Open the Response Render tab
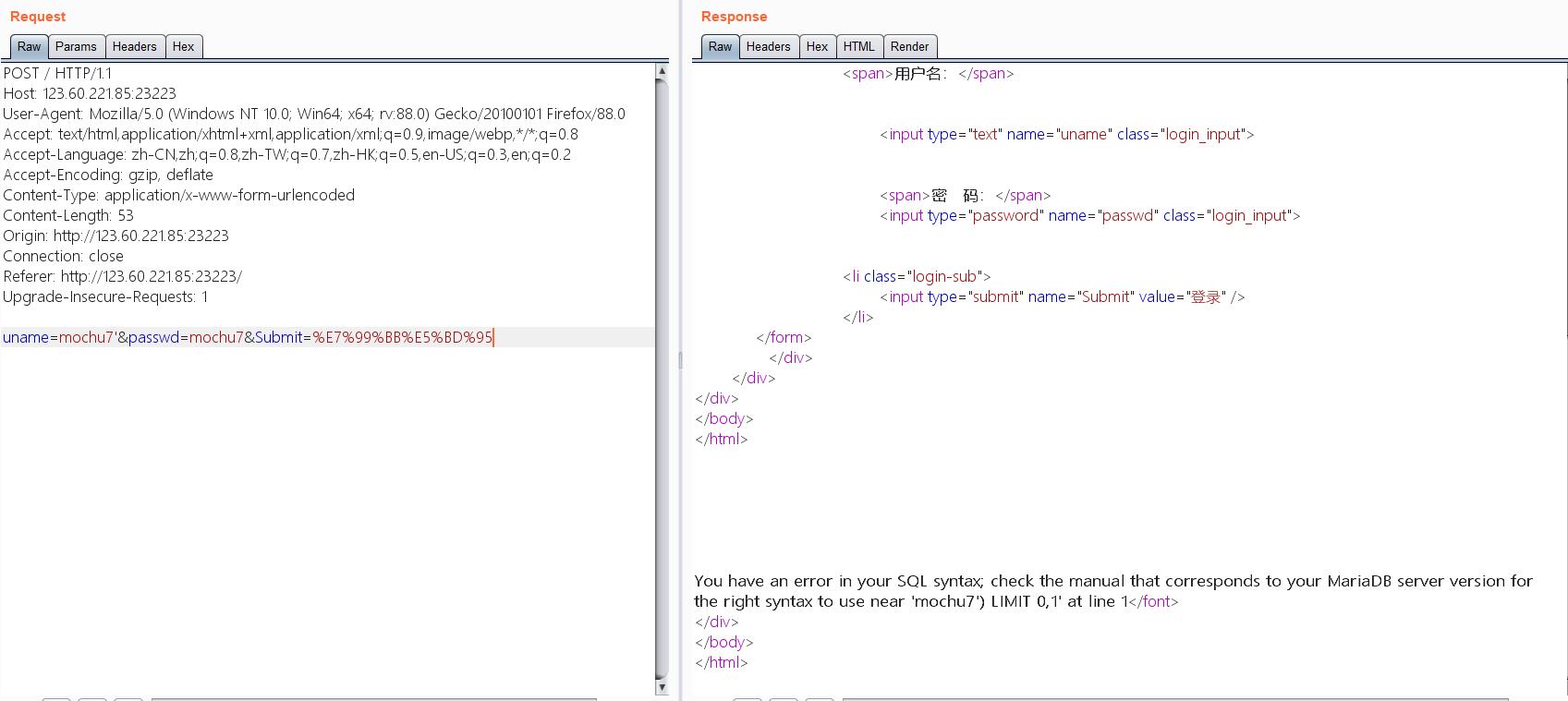The width and height of the screenshot is (1568, 701). click(x=910, y=46)
